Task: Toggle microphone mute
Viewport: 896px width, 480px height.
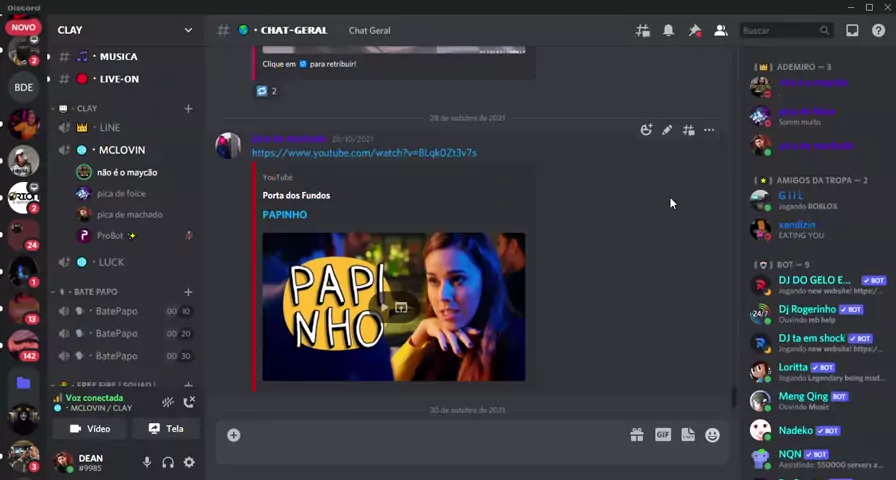Action: pyautogui.click(x=147, y=462)
